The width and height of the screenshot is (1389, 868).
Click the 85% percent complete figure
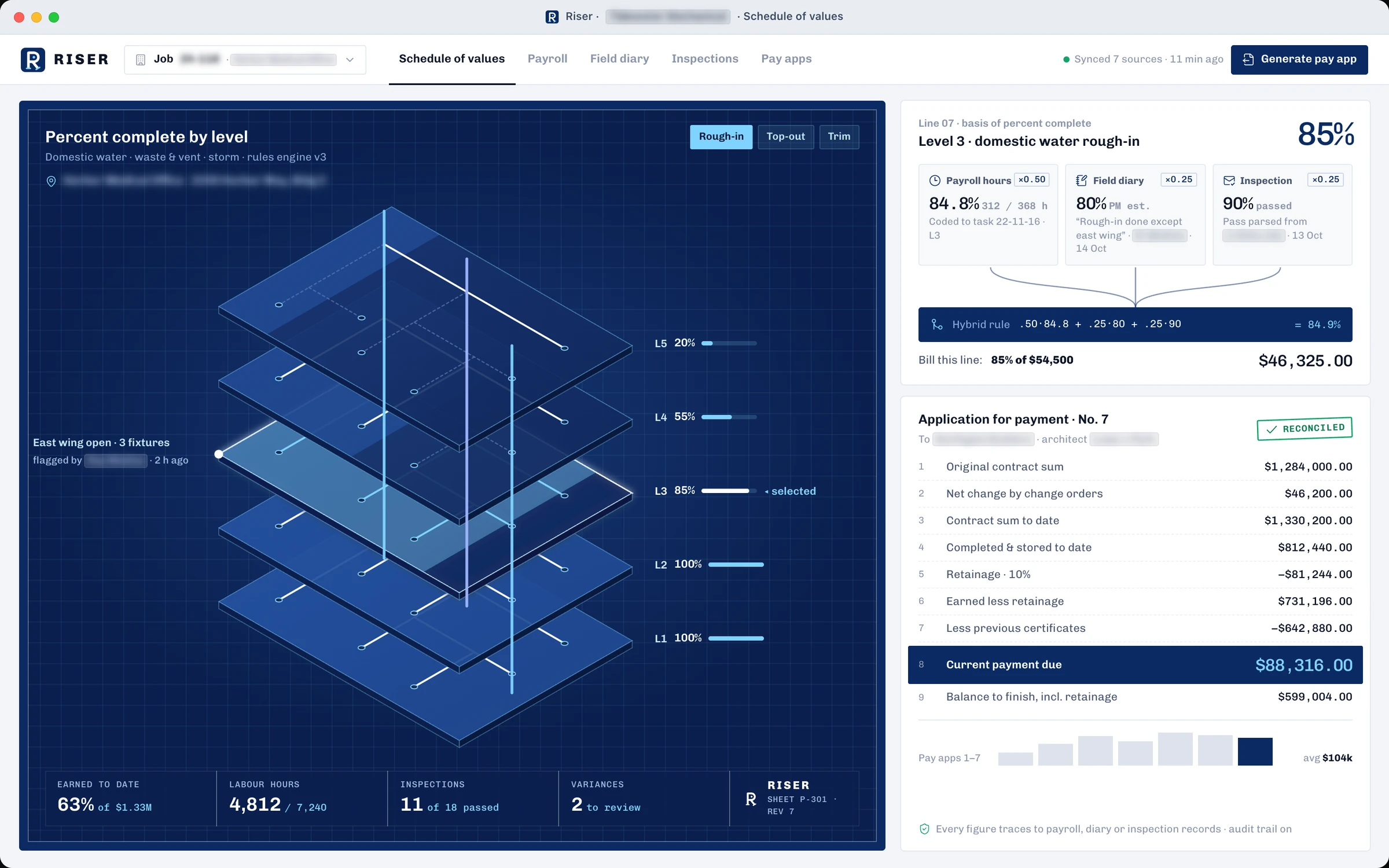pos(1325,134)
